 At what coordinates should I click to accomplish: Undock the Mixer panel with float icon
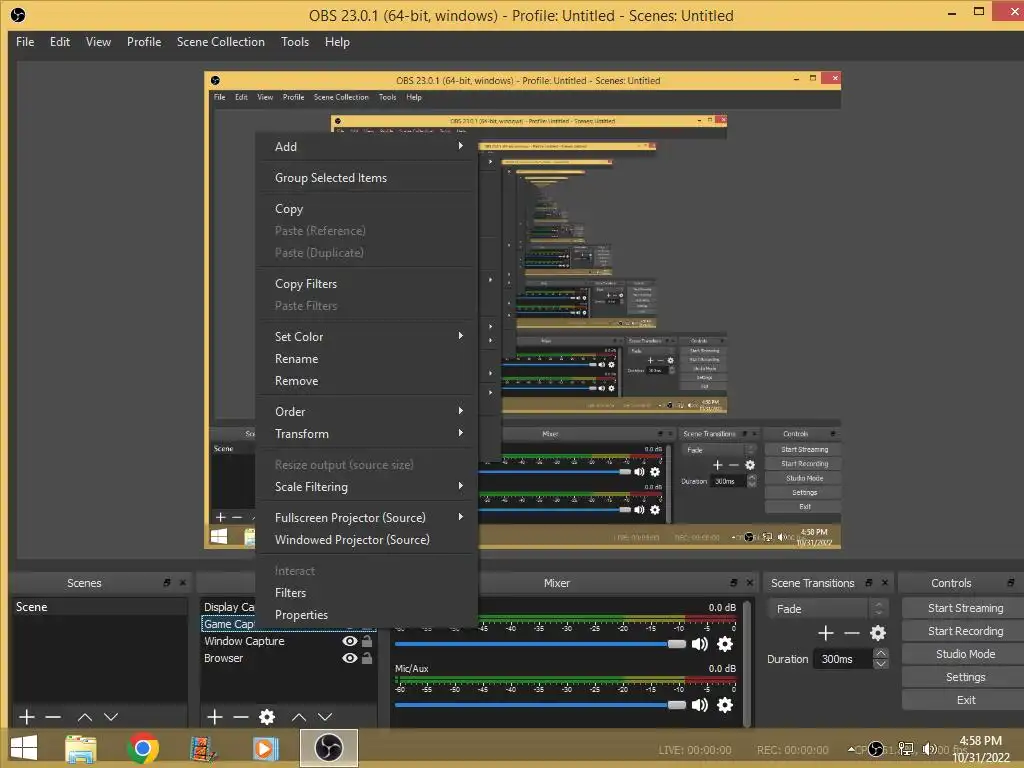[733, 583]
